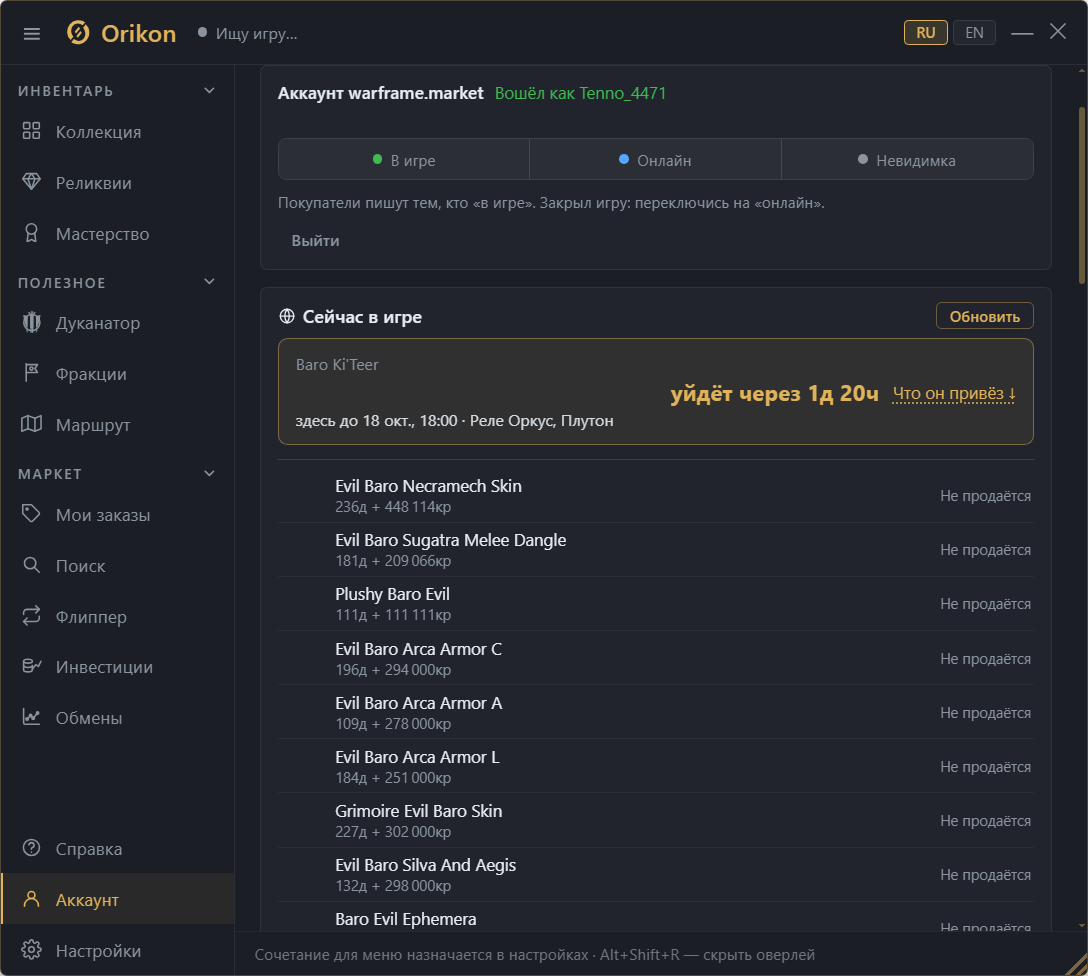Screen dimensions: 1088x976
Task: Open the Trades chart icon
Action: click(31, 717)
